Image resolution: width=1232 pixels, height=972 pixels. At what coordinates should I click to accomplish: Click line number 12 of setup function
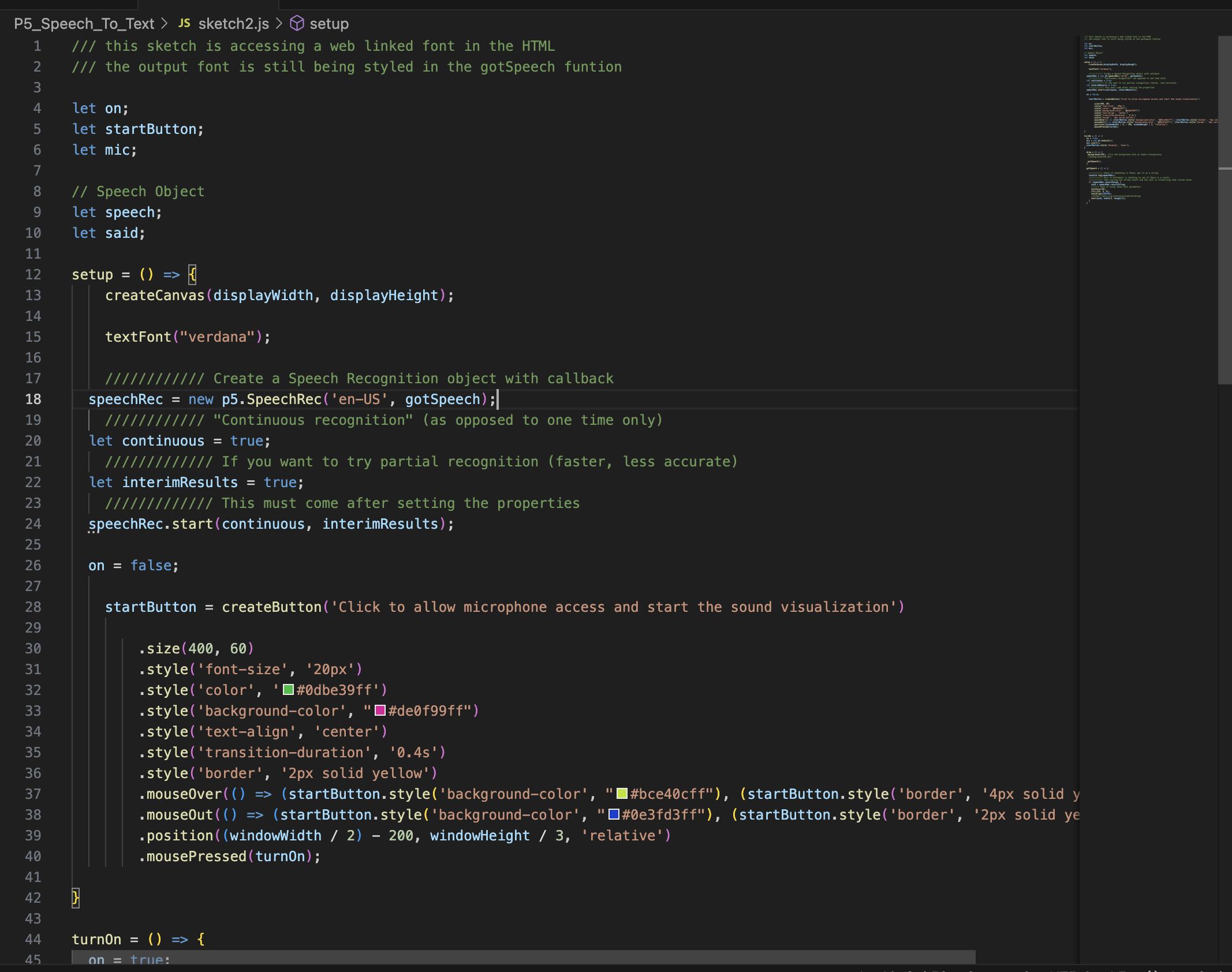33,274
